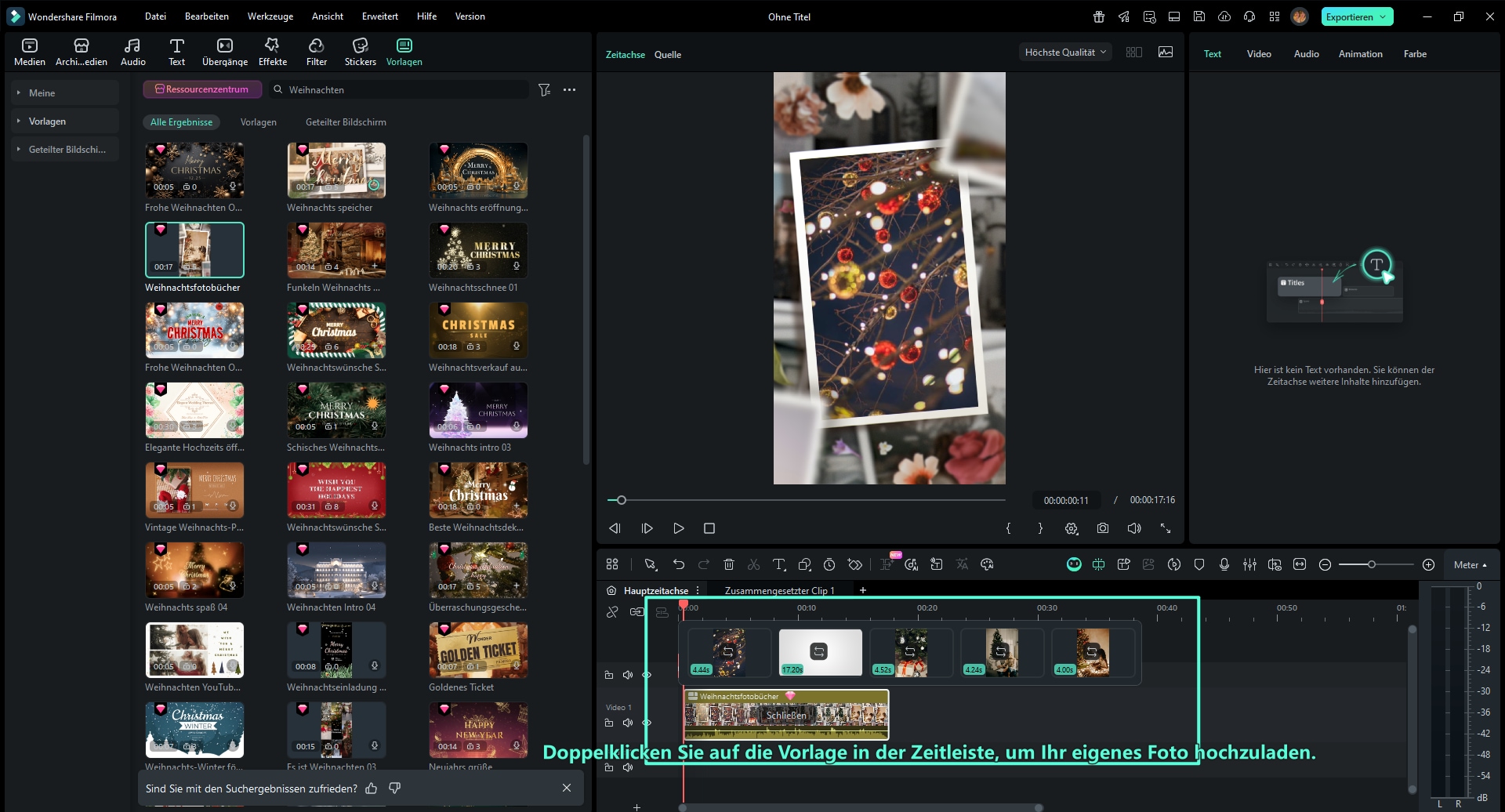
Task: Delete selected clip with trash icon
Action: pyautogui.click(x=728, y=564)
